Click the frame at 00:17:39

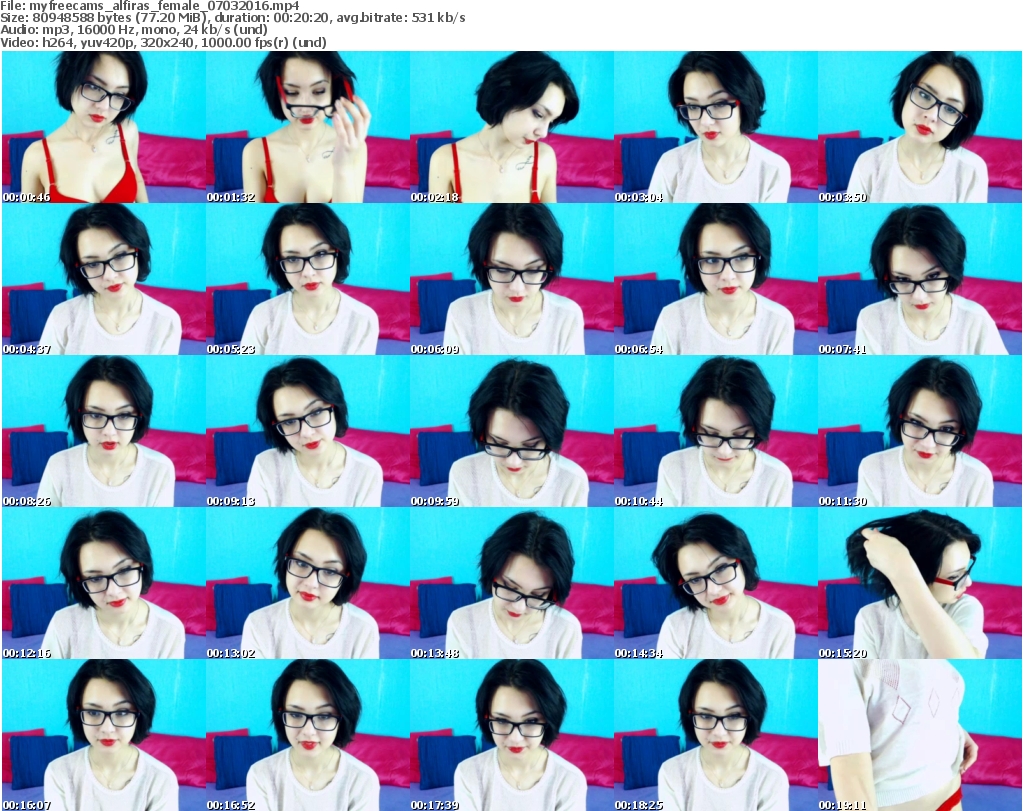[512, 735]
